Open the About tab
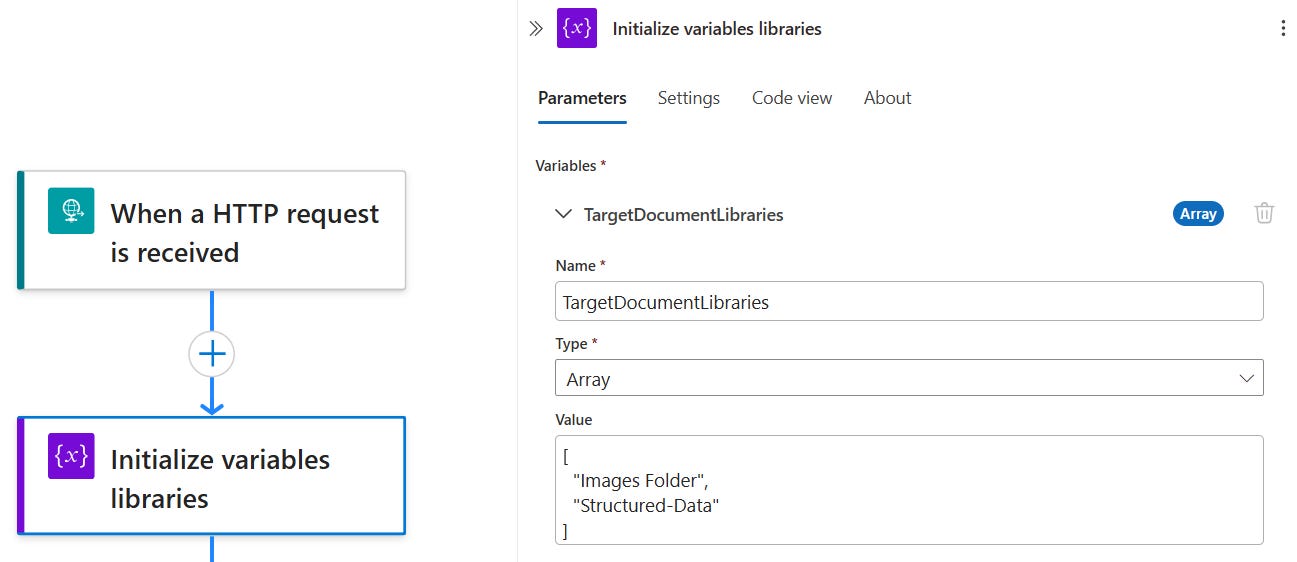This screenshot has width=1297, height=562. pyautogui.click(x=887, y=98)
